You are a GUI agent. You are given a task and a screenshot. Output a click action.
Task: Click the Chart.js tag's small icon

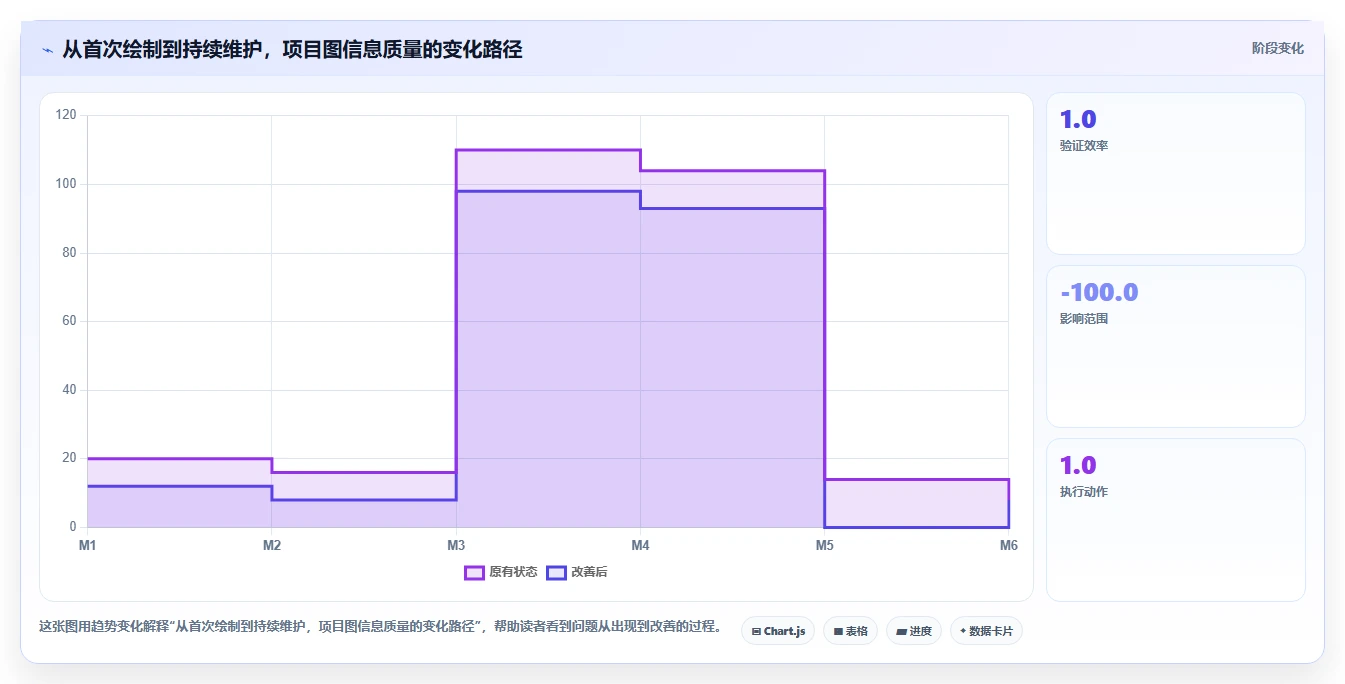click(x=756, y=632)
